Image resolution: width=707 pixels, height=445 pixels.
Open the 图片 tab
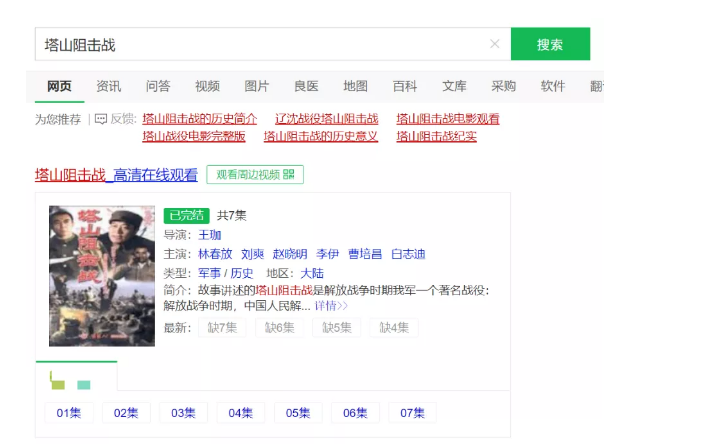257,86
